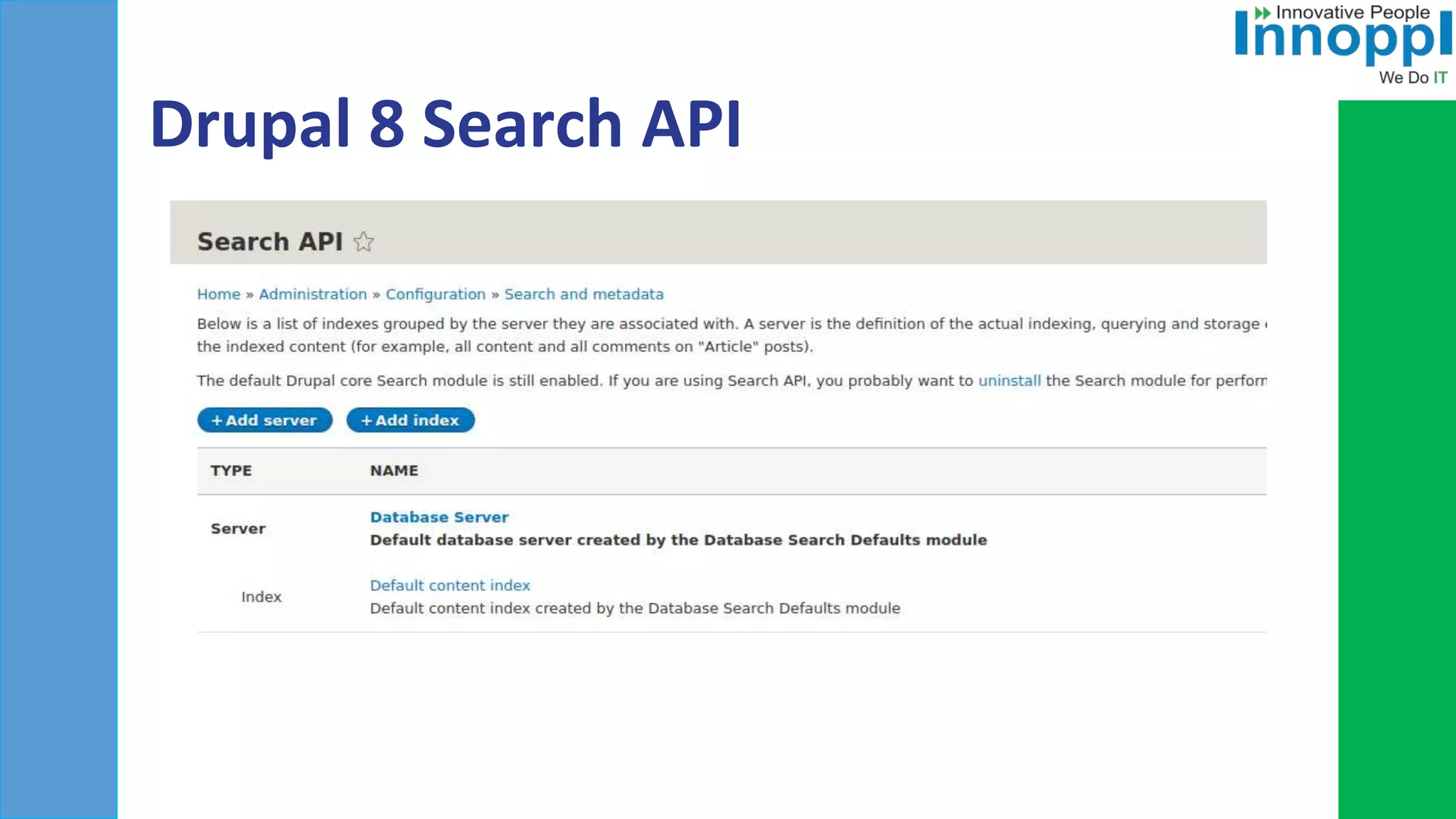Click the 'Below is a list of indexes' paragraph
The image size is (1456, 819).
pos(732,335)
